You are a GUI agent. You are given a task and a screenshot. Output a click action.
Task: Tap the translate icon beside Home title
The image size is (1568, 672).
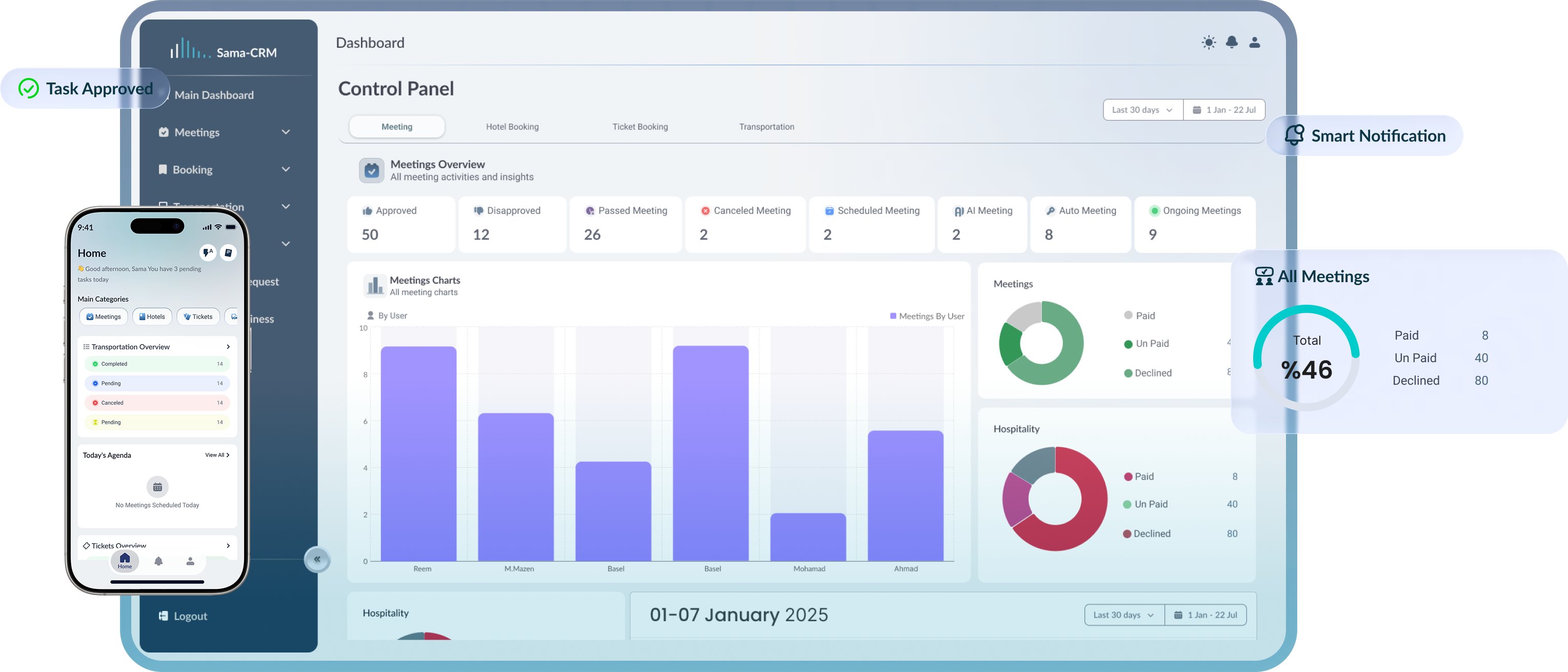(x=208, y=252)
